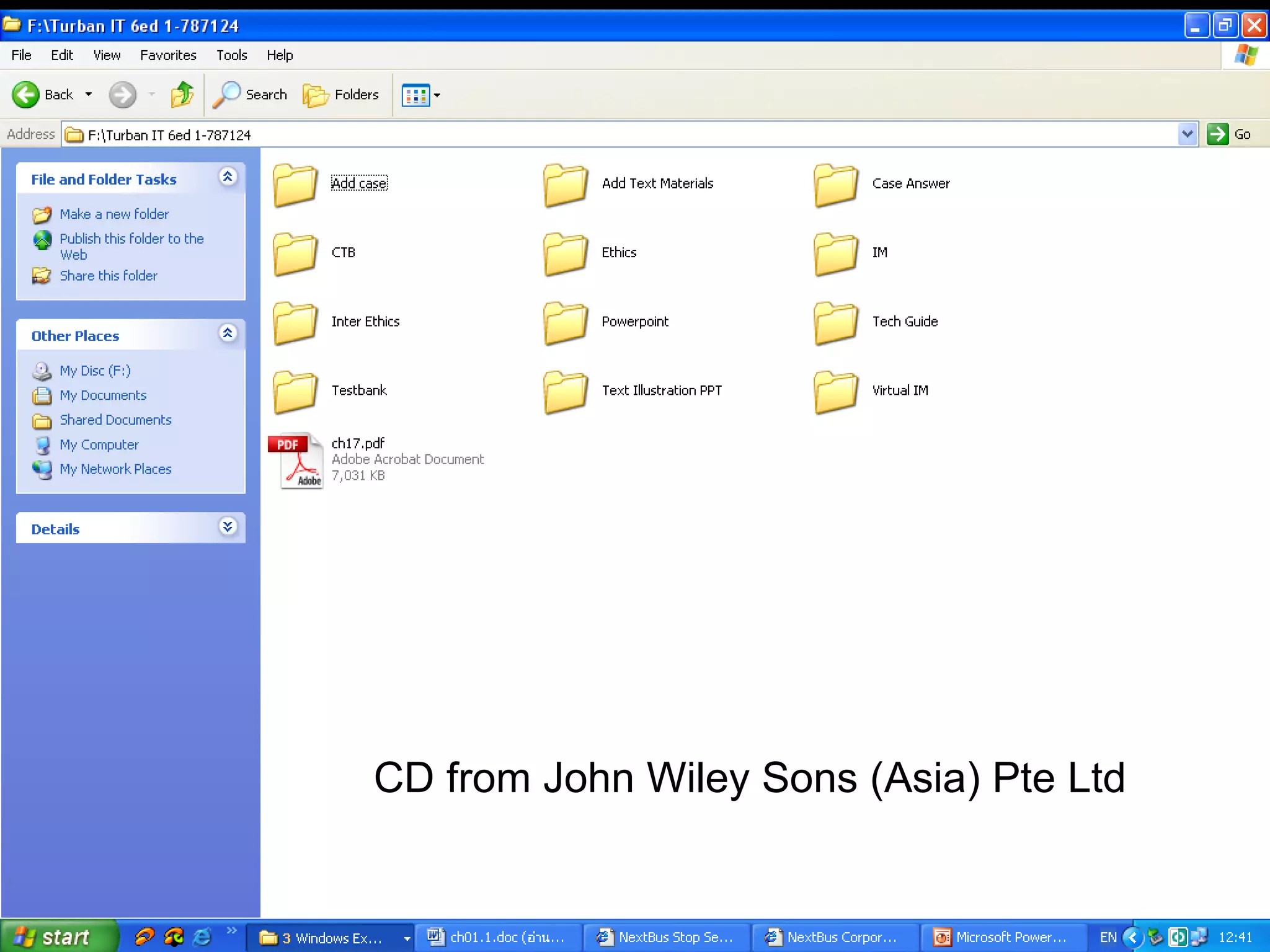Image resolution: width=1270 pixels, height=952 pixels.
Task: Open 3 Windows Explorer taskbar group
Action: pos(329,938)
